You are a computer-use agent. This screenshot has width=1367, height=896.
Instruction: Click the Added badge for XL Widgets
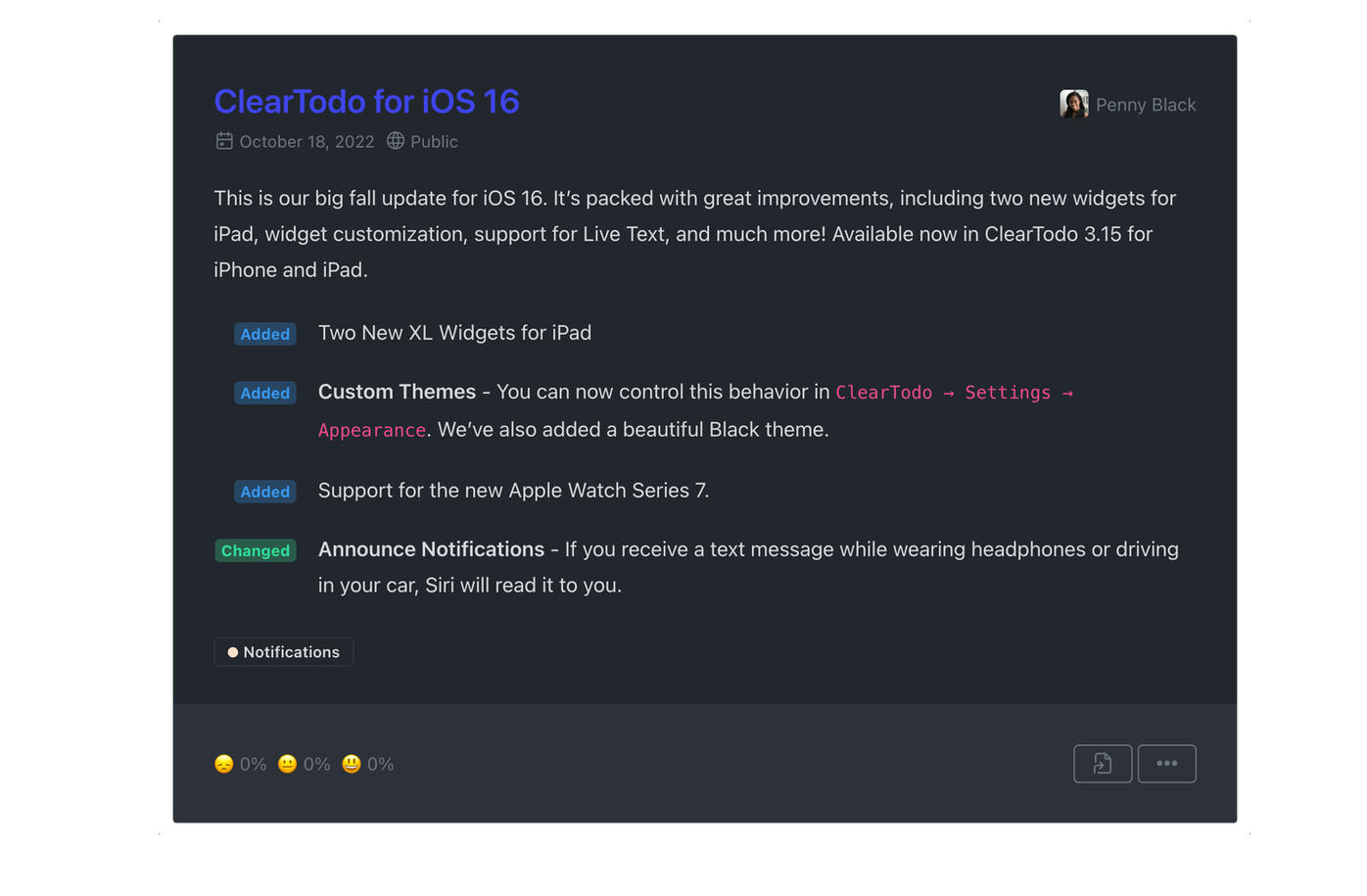[265, 334]
